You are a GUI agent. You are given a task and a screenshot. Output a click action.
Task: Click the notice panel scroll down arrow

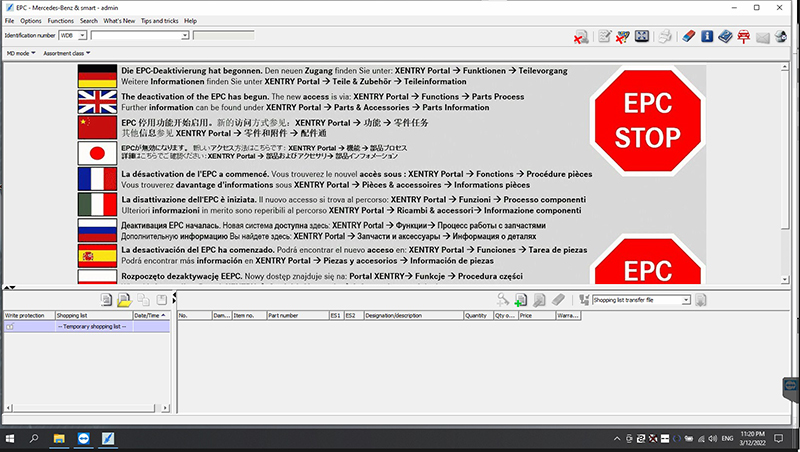pyautogui.click(x=785, y=280)
